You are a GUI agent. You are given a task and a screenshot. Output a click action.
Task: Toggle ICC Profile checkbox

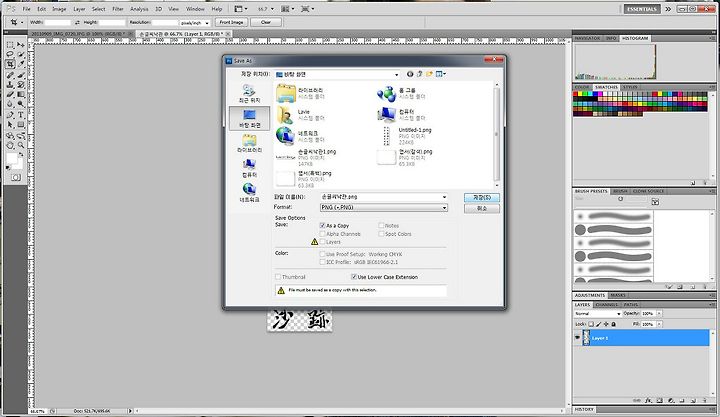322,262
